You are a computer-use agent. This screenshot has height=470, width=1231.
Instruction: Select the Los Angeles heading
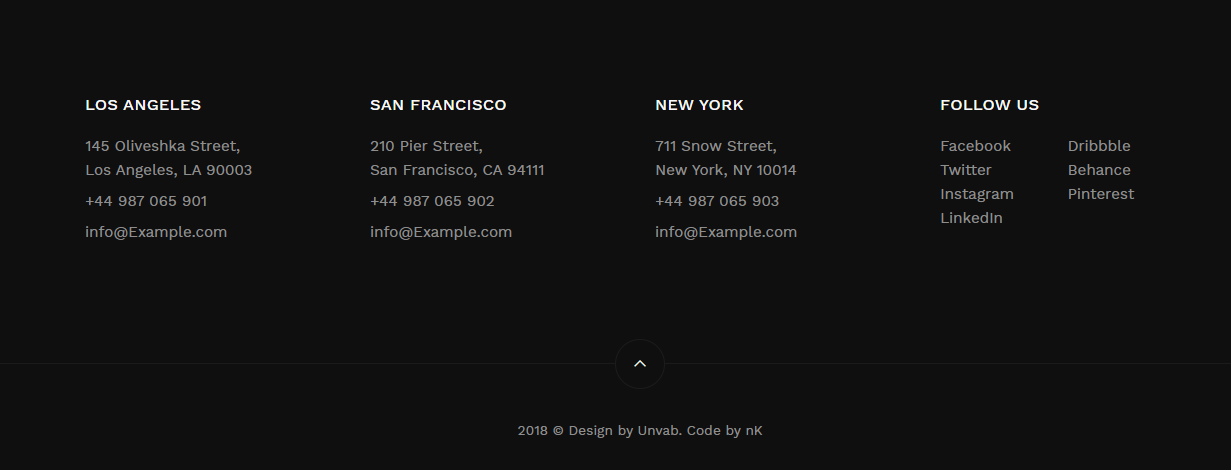click(x=143, y=105)
